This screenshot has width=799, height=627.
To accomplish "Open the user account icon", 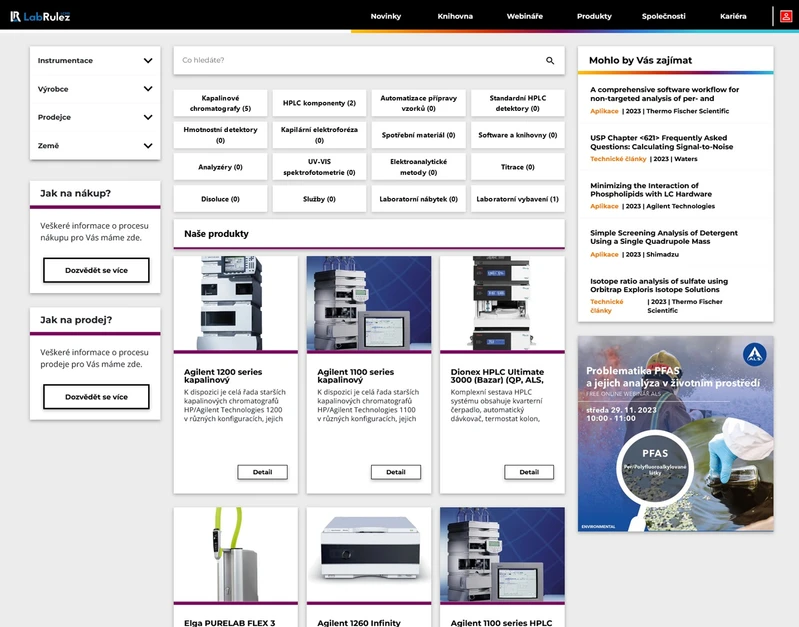I will click(786, 16).
